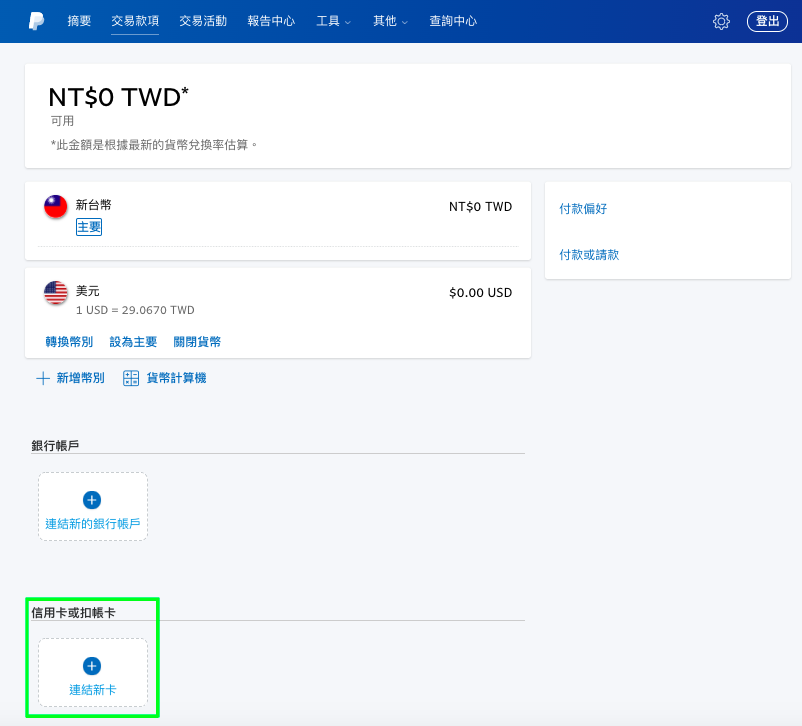Click the 1 USD = 29.0670 TWD rate
The height and width of the screenshot is (726, 802).
click(x=135, y=310)
